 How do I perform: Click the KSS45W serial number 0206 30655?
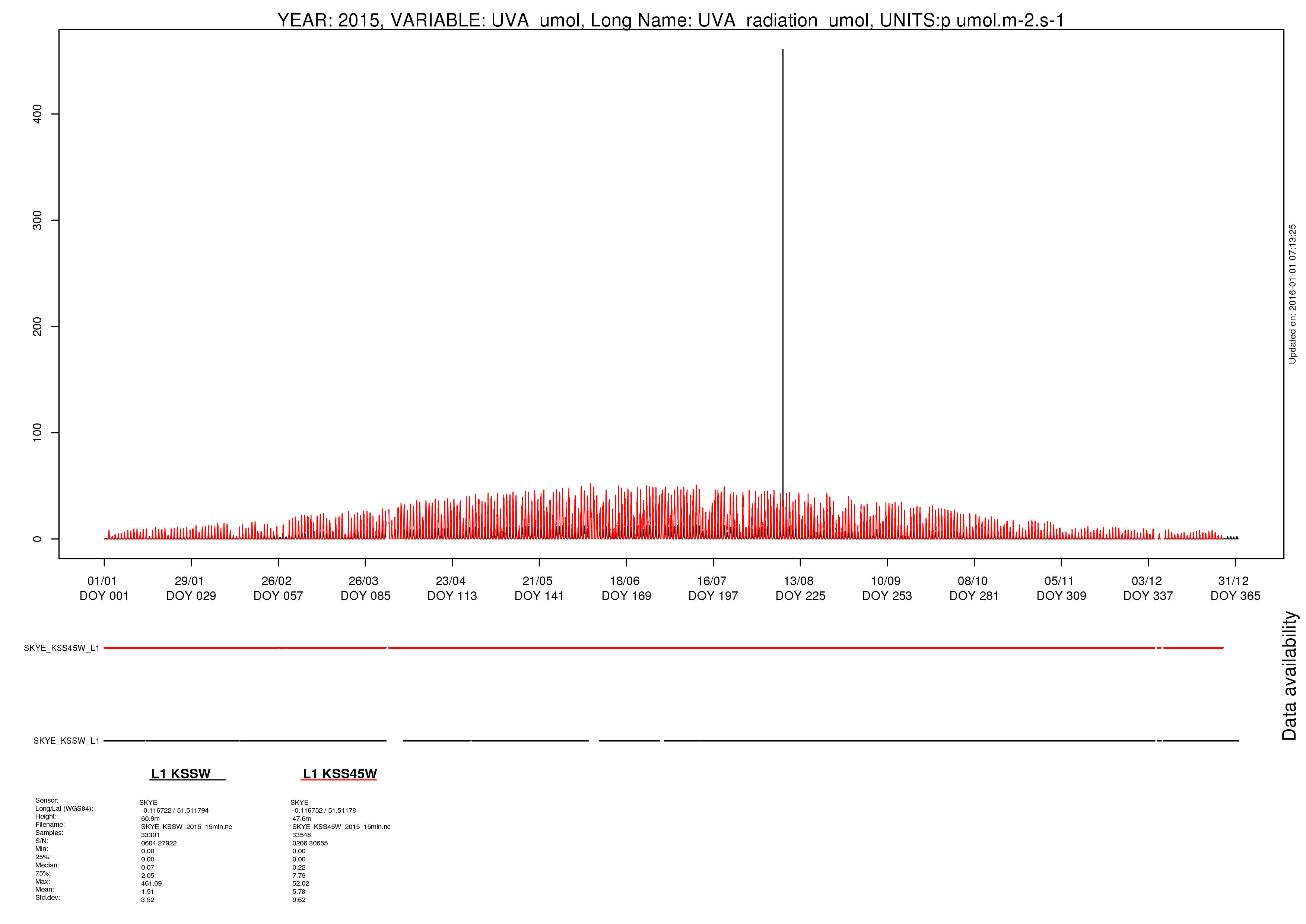(x=310, y=843)
